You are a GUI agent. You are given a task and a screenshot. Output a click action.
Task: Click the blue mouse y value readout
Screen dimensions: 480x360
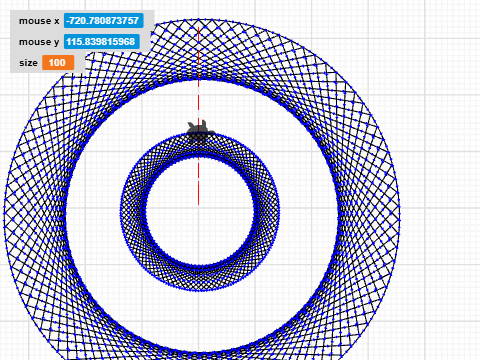pyautogui.click(x=102, y=42)
